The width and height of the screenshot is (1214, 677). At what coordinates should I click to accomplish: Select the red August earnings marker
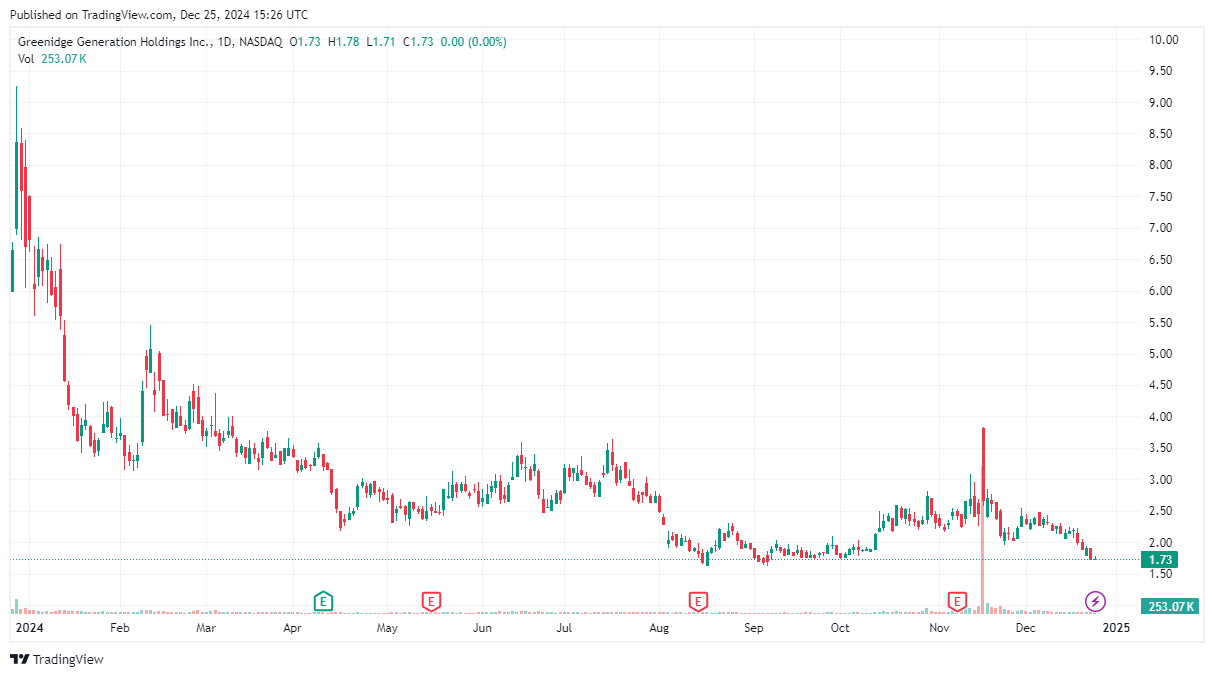tap(698, 601)
